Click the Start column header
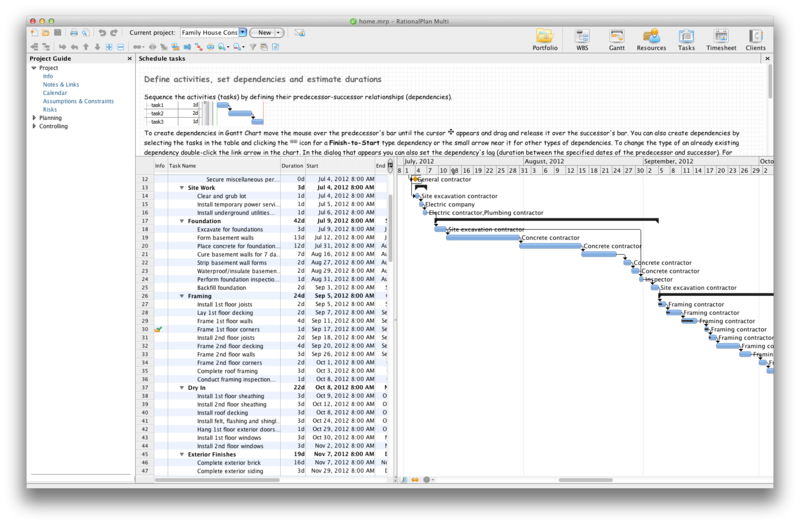The width and height of the screenshot is (800, 525). point(340,166)
